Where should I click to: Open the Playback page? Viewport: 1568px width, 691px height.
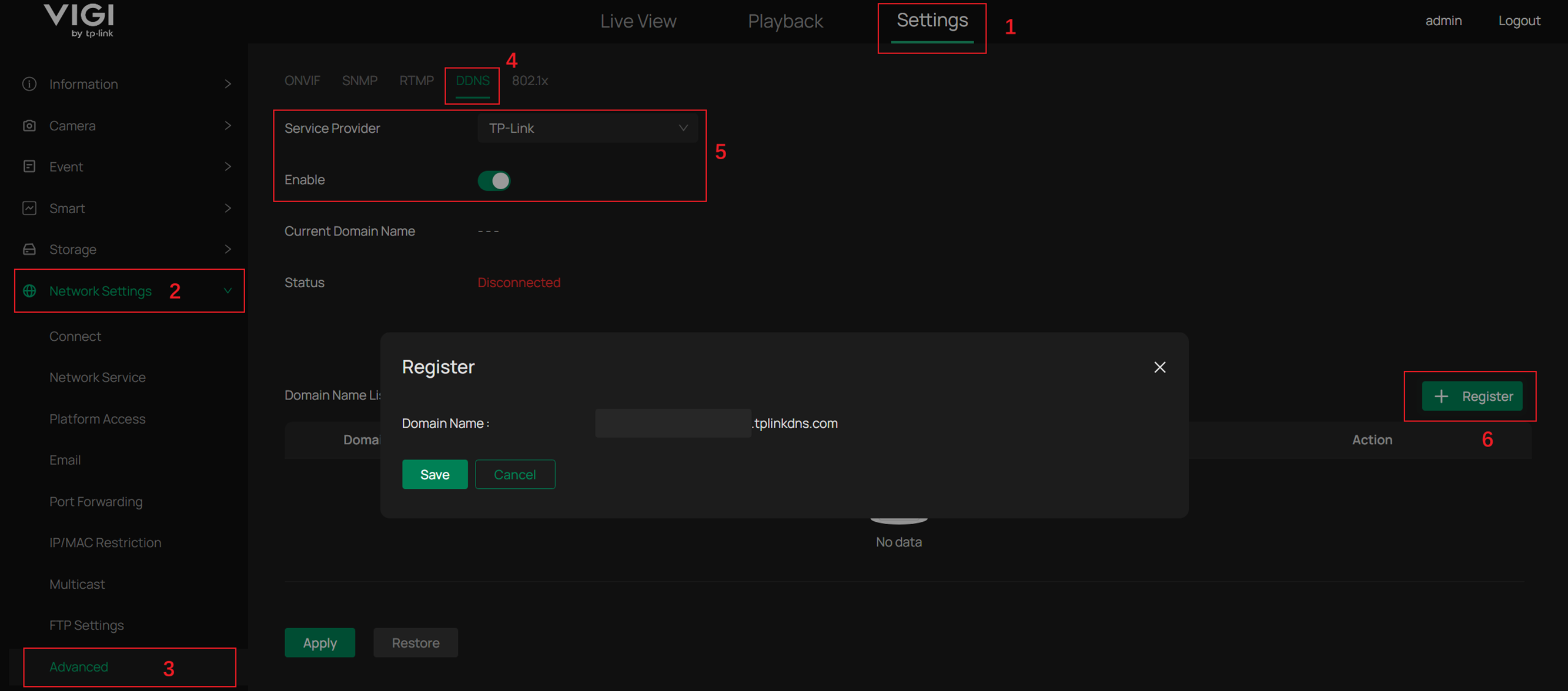[785, 21]
